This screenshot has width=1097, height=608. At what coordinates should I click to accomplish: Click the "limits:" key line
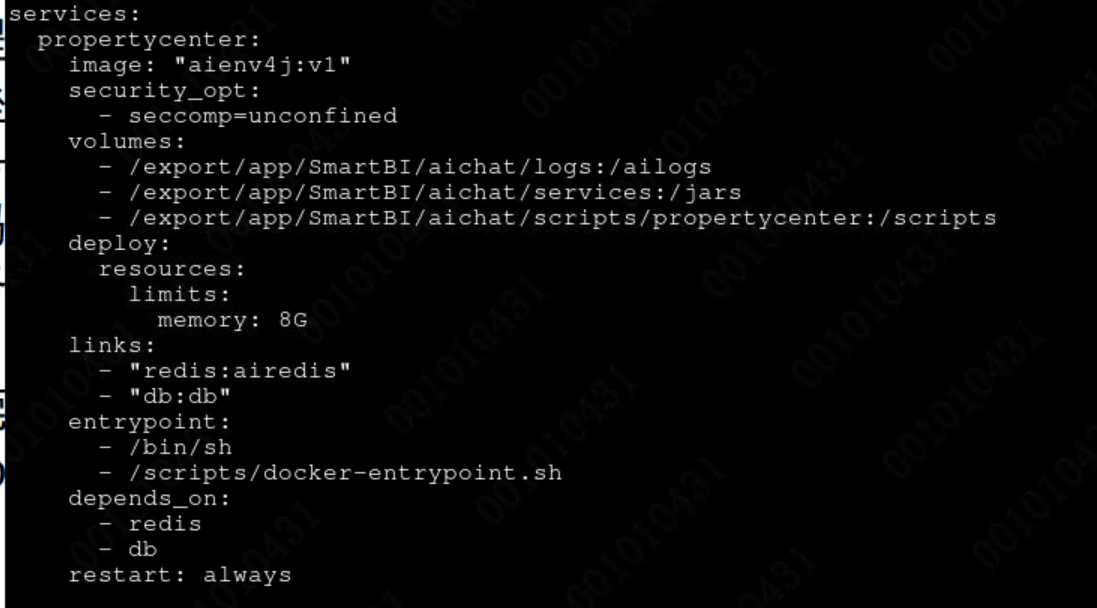tap(180, 295)
